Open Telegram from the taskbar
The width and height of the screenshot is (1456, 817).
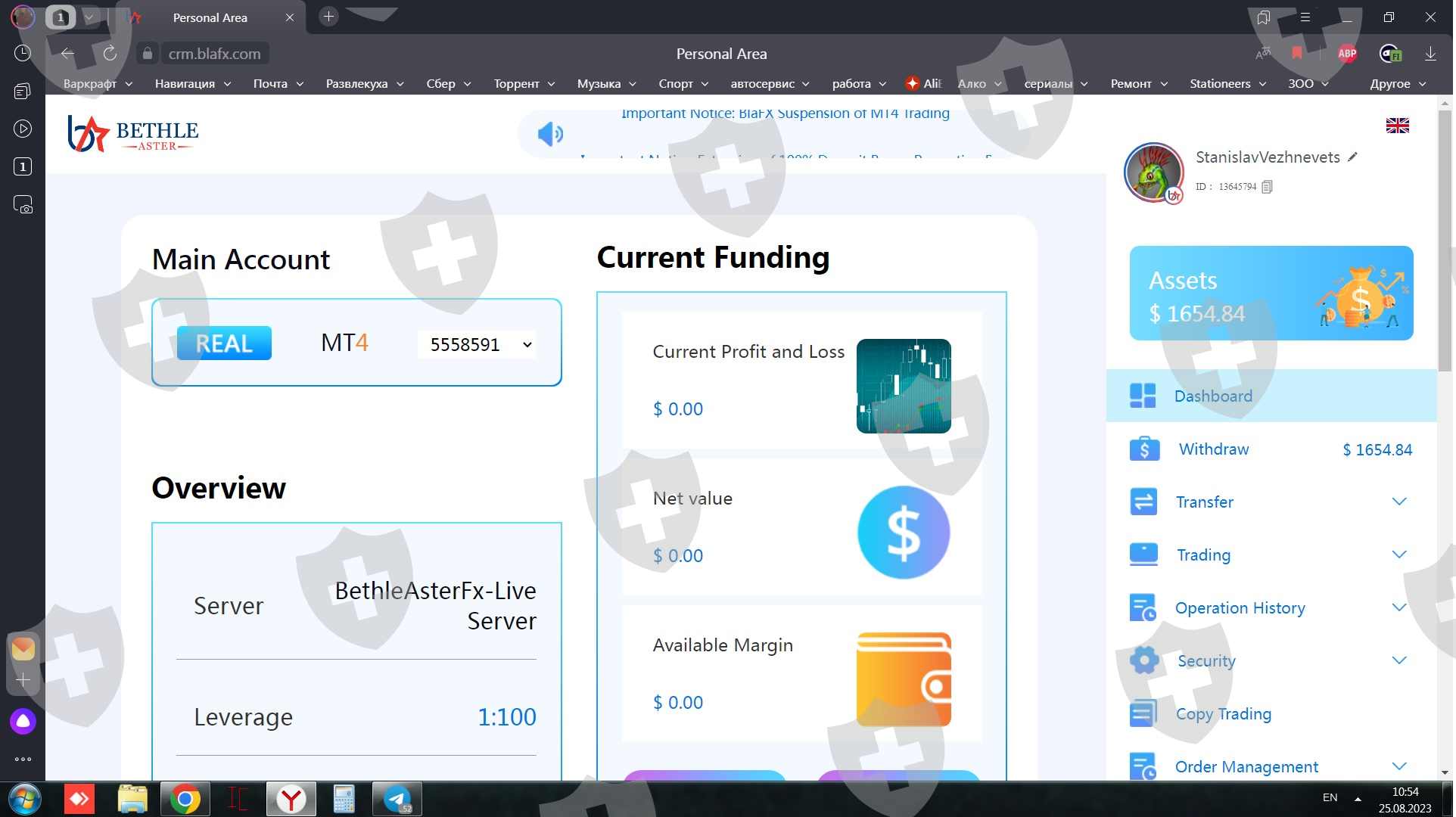[397, 799]
